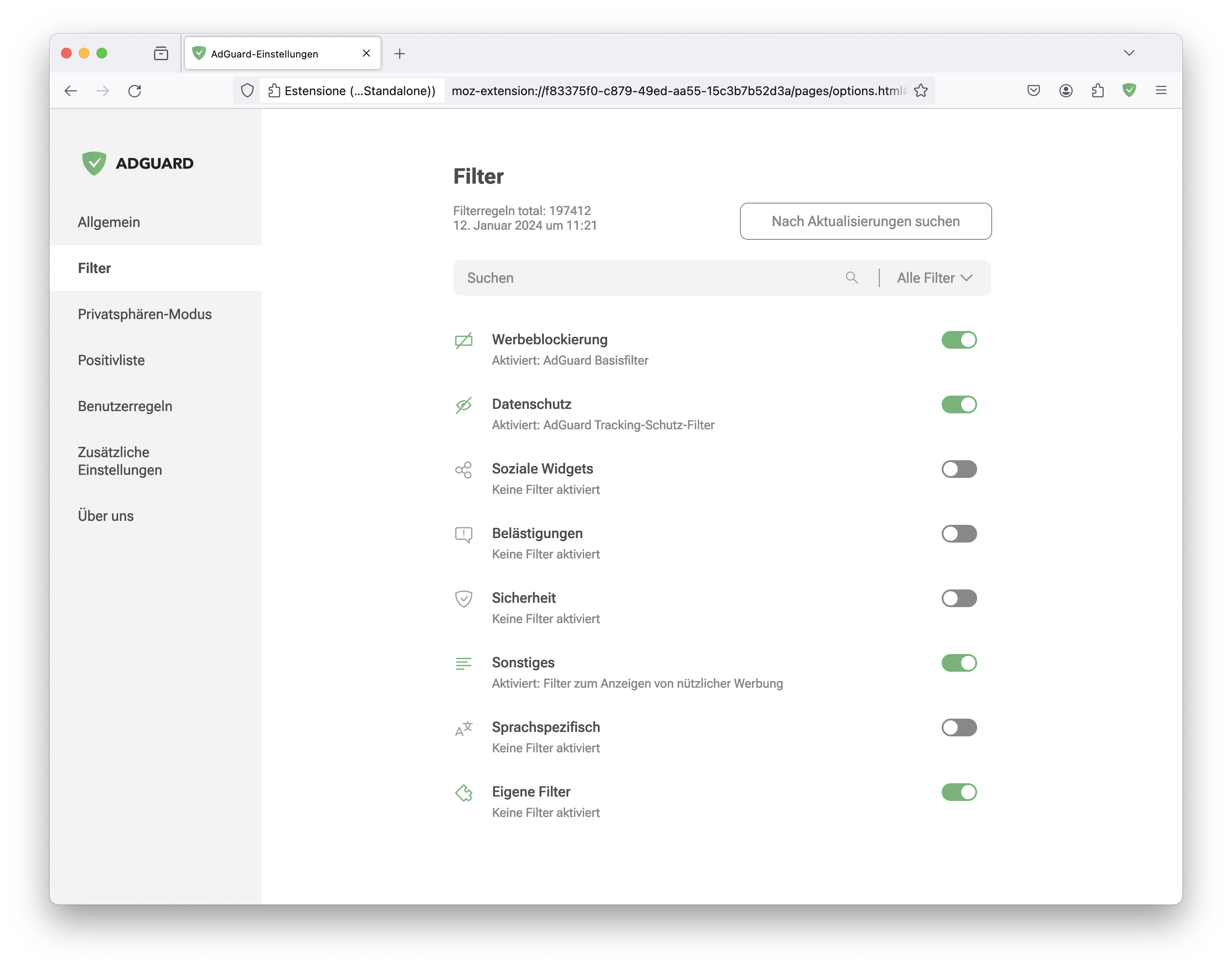
Task: Open the tab list chevron in title bar
Action: (x=1128, y=53)
